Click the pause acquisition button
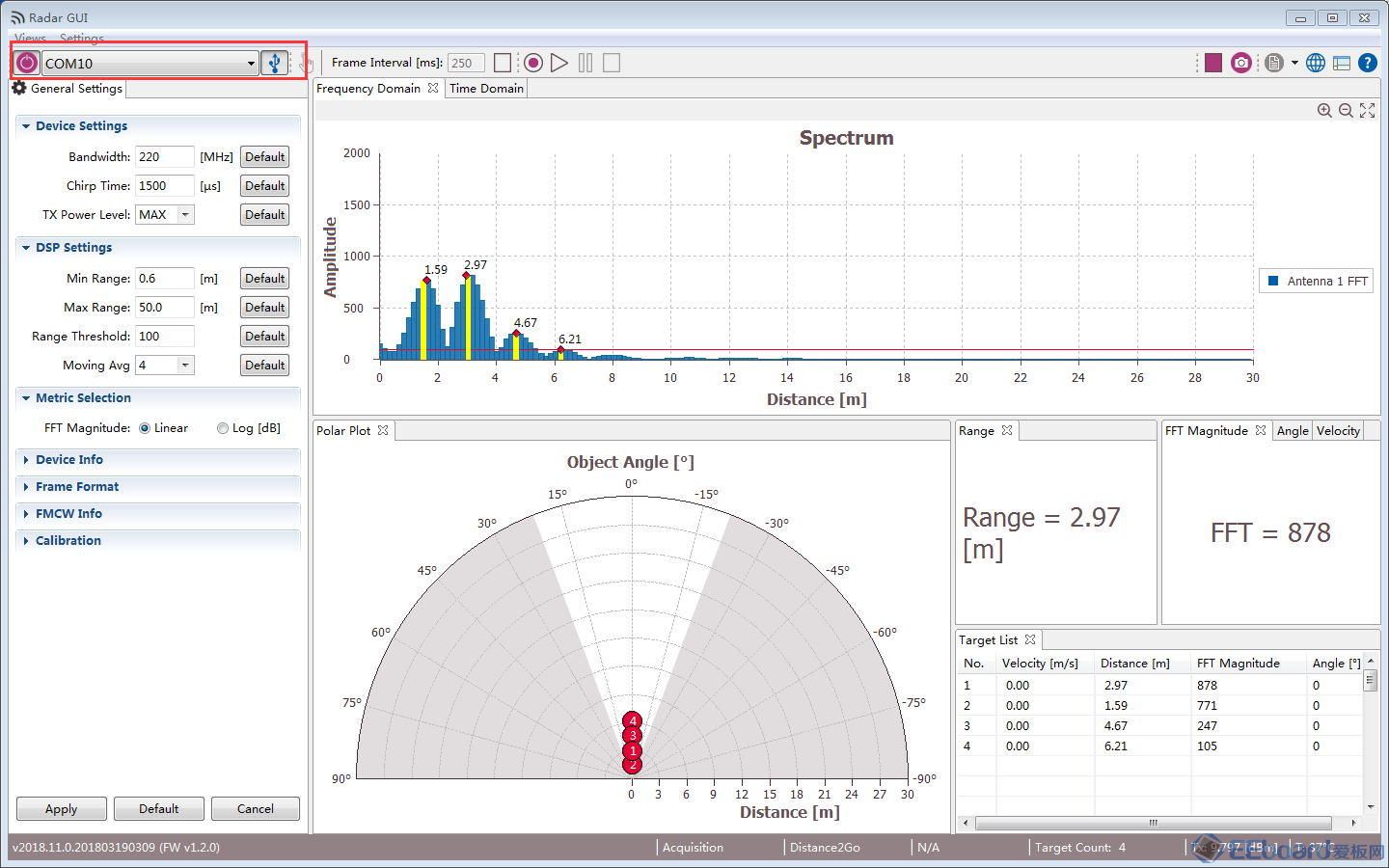Image resolution: width=1389 pixels, height=868 pixels. [x=586, y=63]
